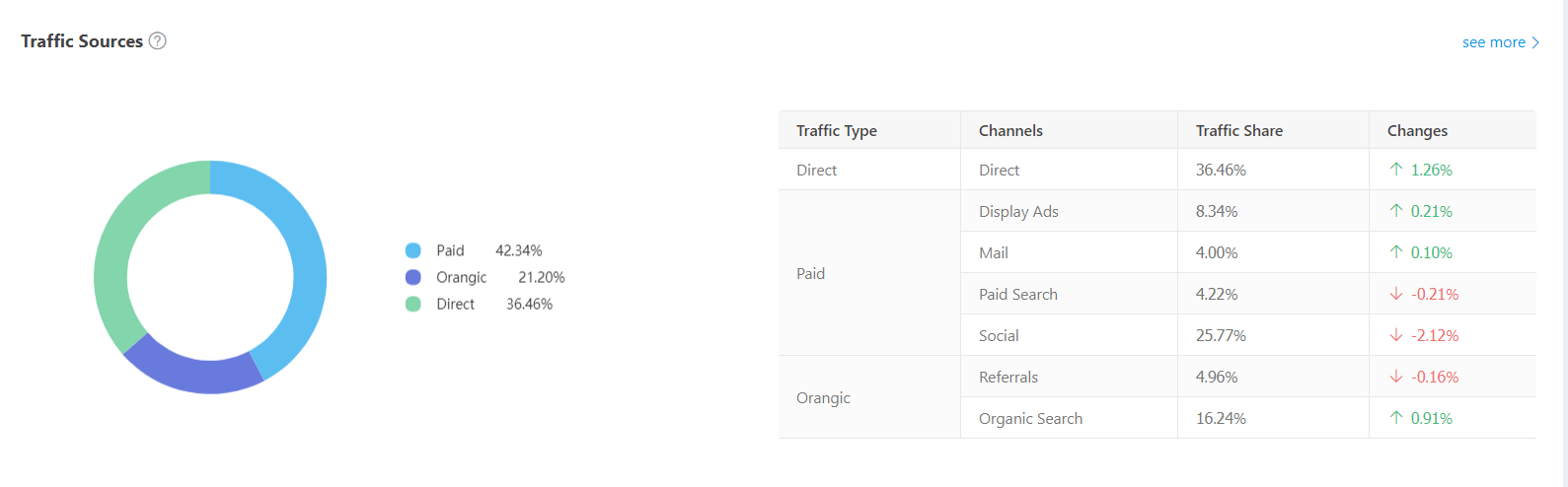Open the 'see more' link
1568x487 pixels.
point(1500,42)
